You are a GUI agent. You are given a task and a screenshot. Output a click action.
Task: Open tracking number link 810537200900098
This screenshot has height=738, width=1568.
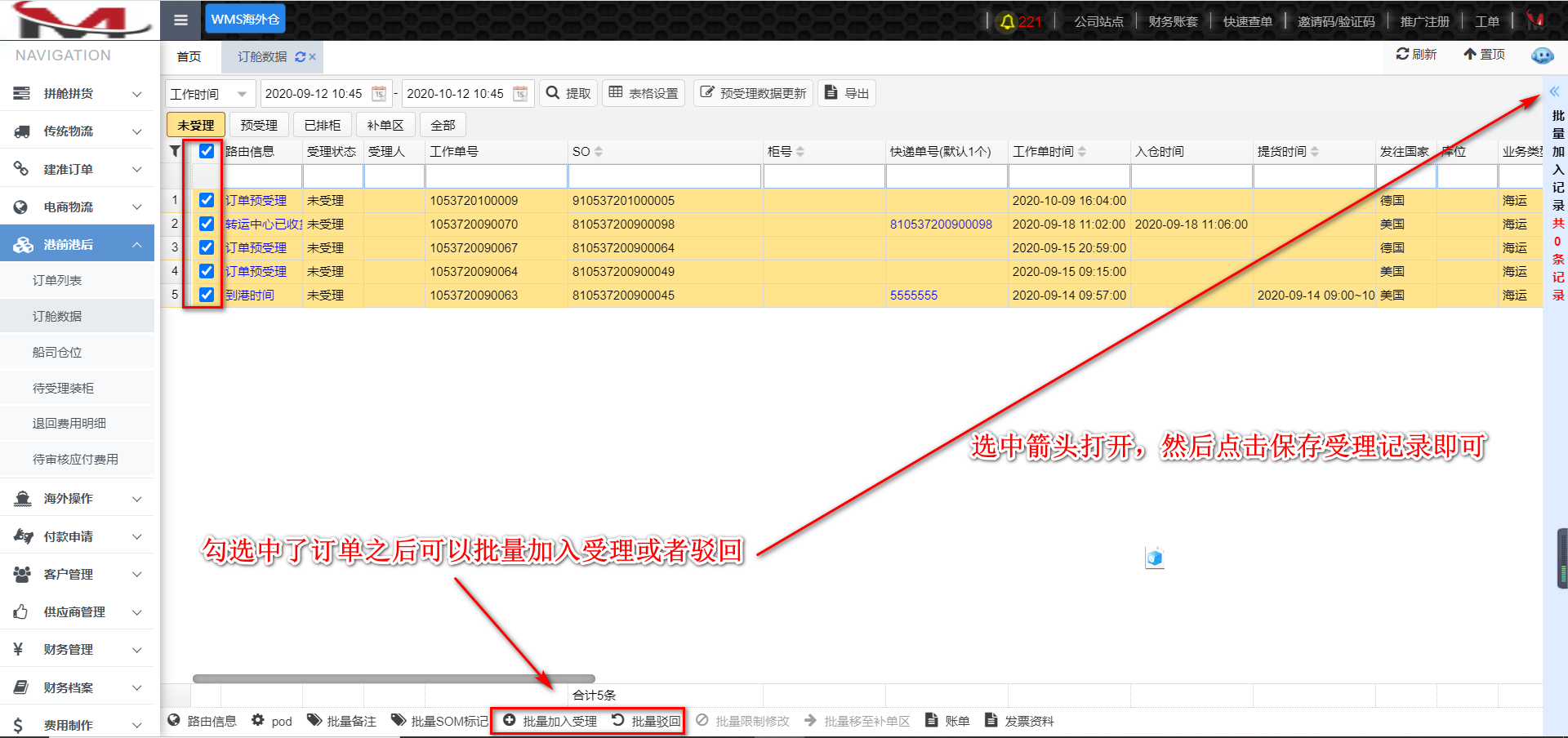coord(941,225)
